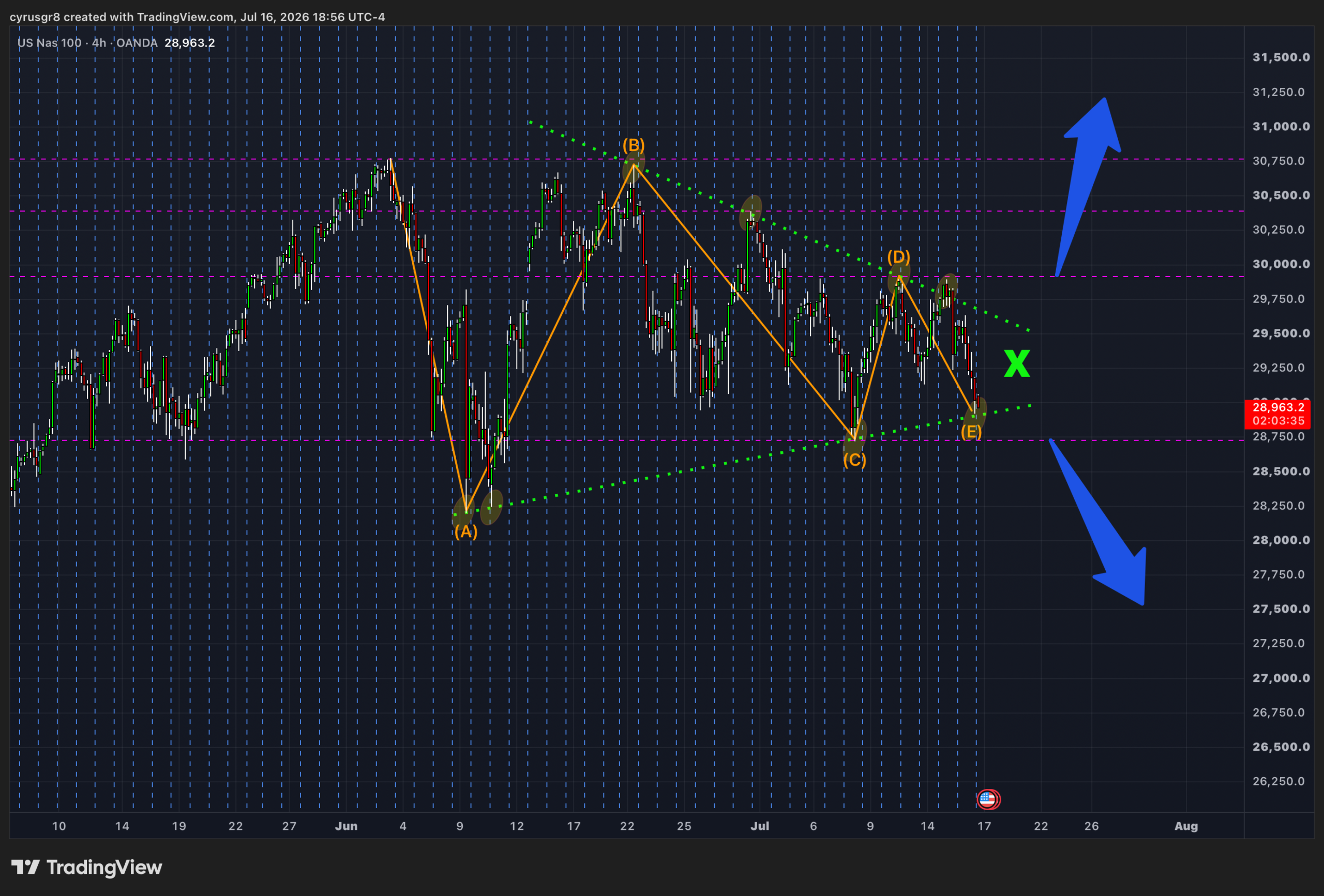Viewport: 1324px width, 896px height.
Task: Click the 31,000.0 price axis label
Action: [1281, 127]
